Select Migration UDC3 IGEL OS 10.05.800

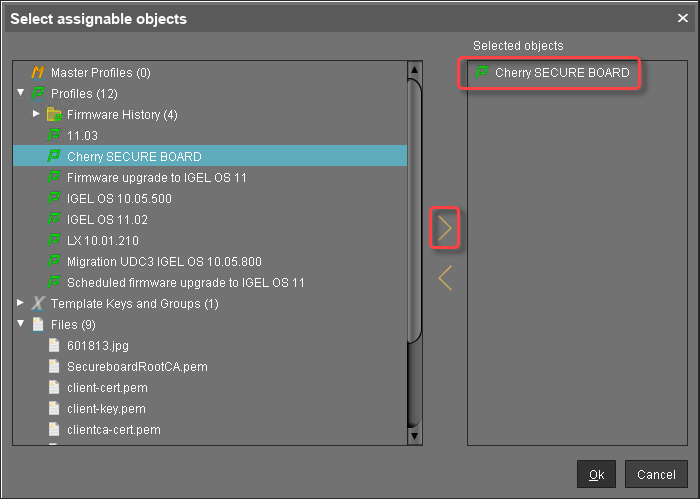[164, 262]
